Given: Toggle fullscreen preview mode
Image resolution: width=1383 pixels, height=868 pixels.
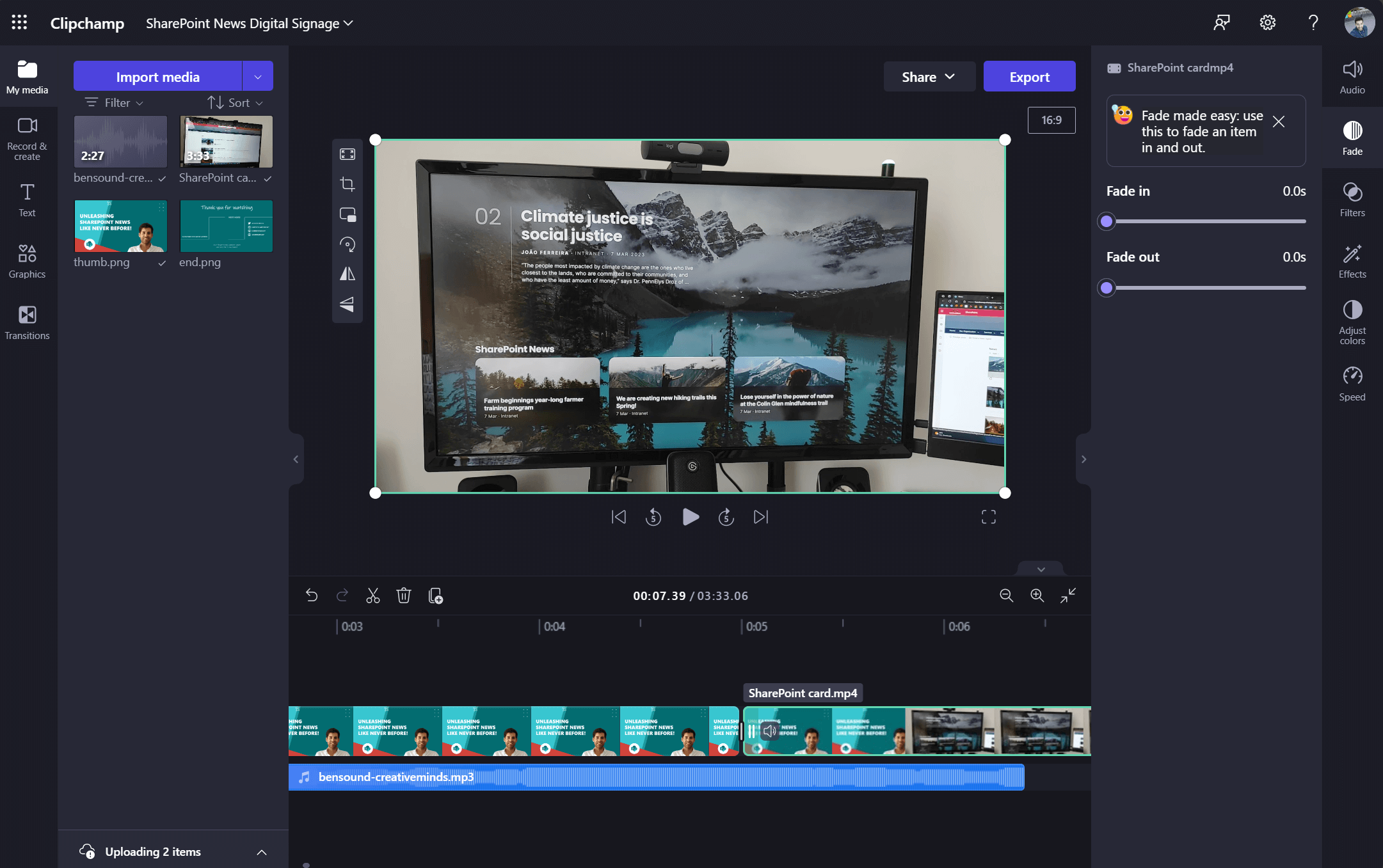Looking at the screenshot, I should [x=988, y=517].
